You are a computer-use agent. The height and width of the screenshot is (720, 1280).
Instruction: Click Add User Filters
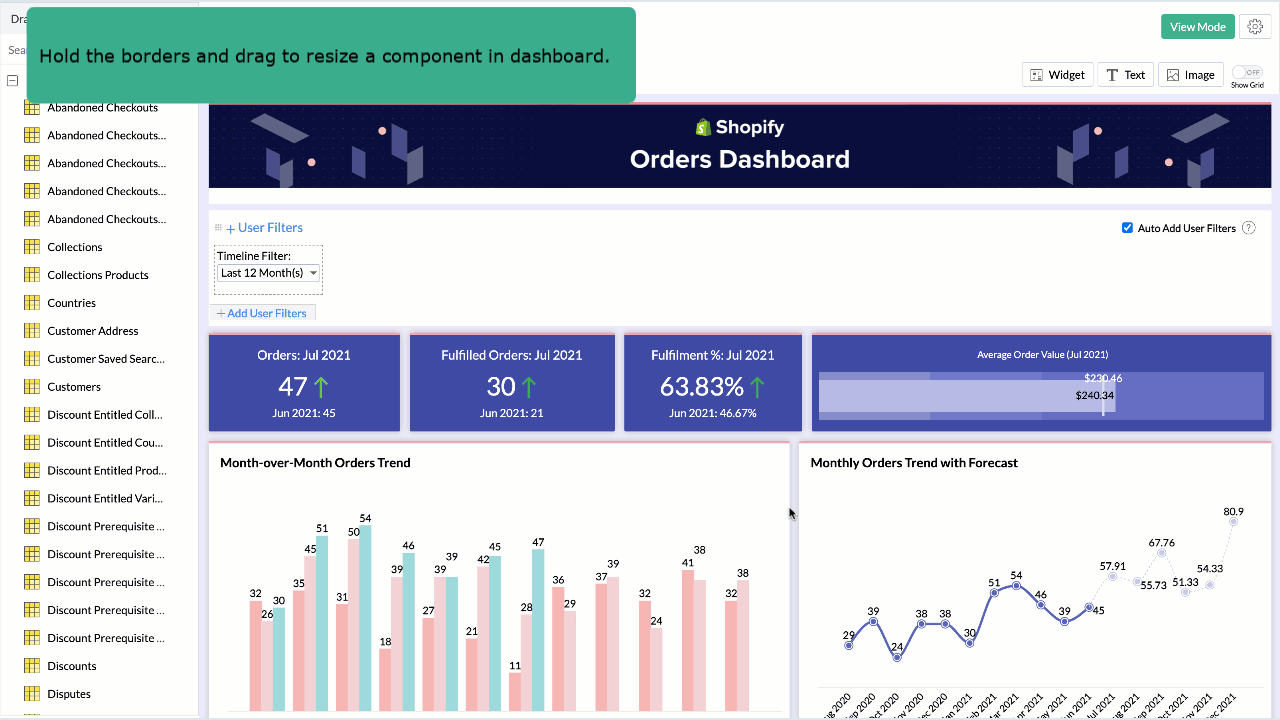(x=263, y=312)
